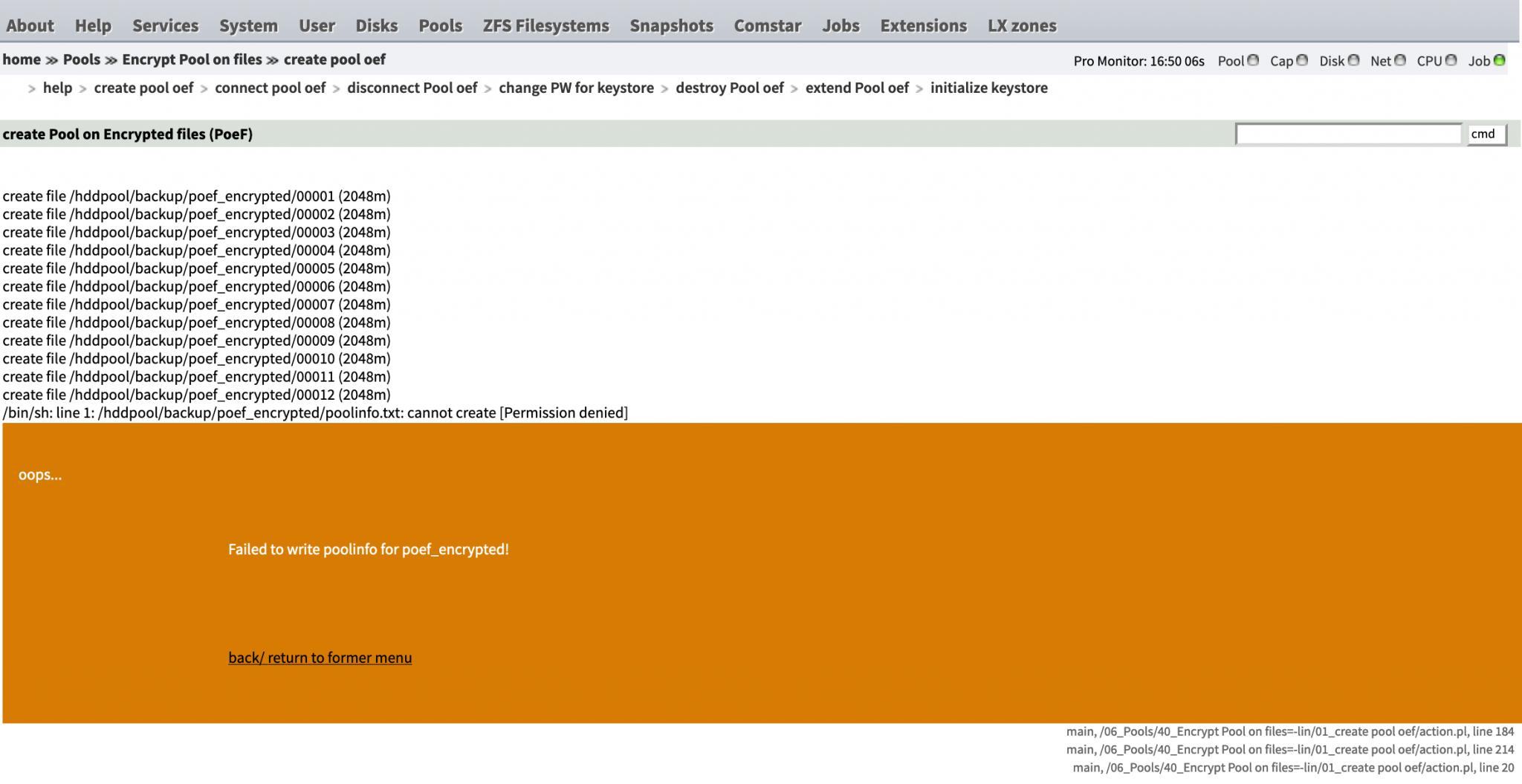Select create pool oef submenu
The height and width of the screenshot is (784, 1522).
pyautogui.click(x=143, y=88)
